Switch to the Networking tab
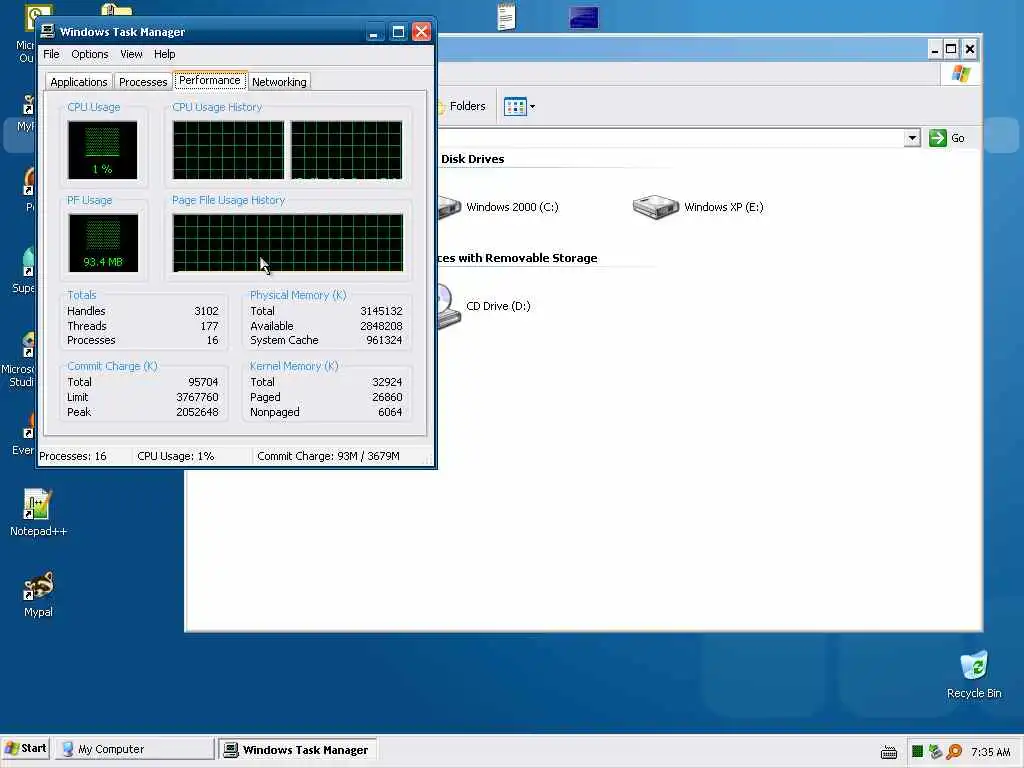 coord(279,82)
